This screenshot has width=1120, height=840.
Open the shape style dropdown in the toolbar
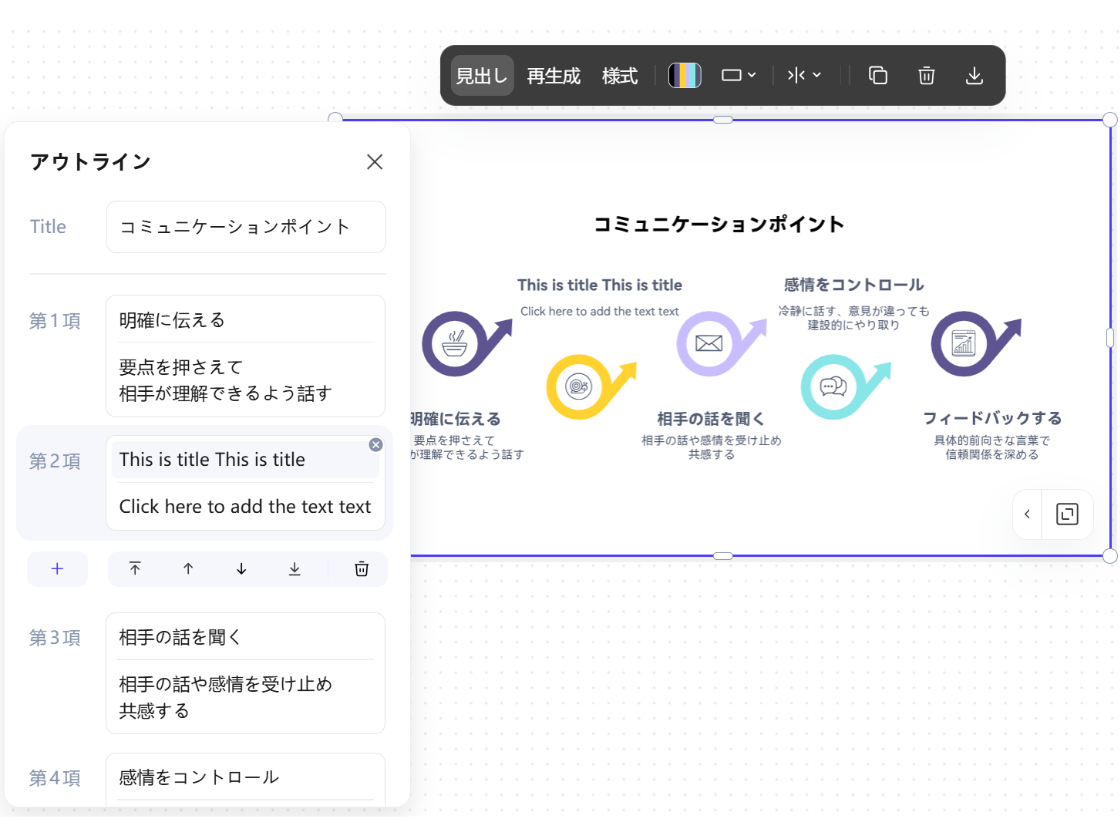(x=739, y=75)
